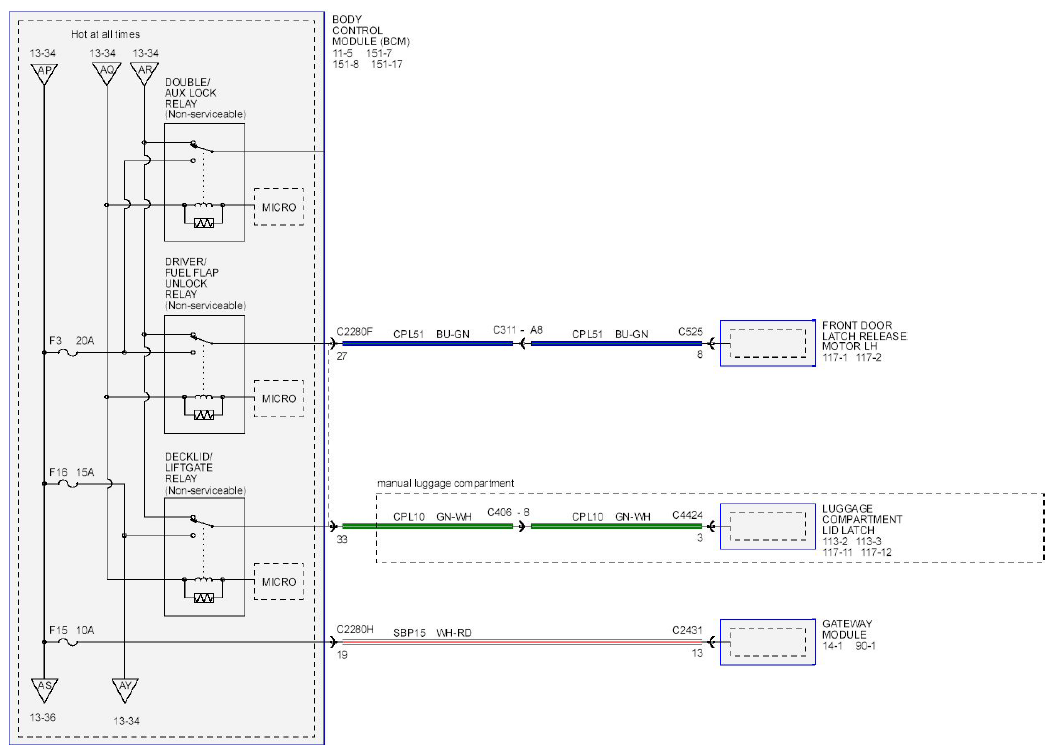Click the Double/Aux Lock Relay MICRO box
The width and height of the screenshot is (1054, 754).
pyautogui.click(x=279, y=207)
